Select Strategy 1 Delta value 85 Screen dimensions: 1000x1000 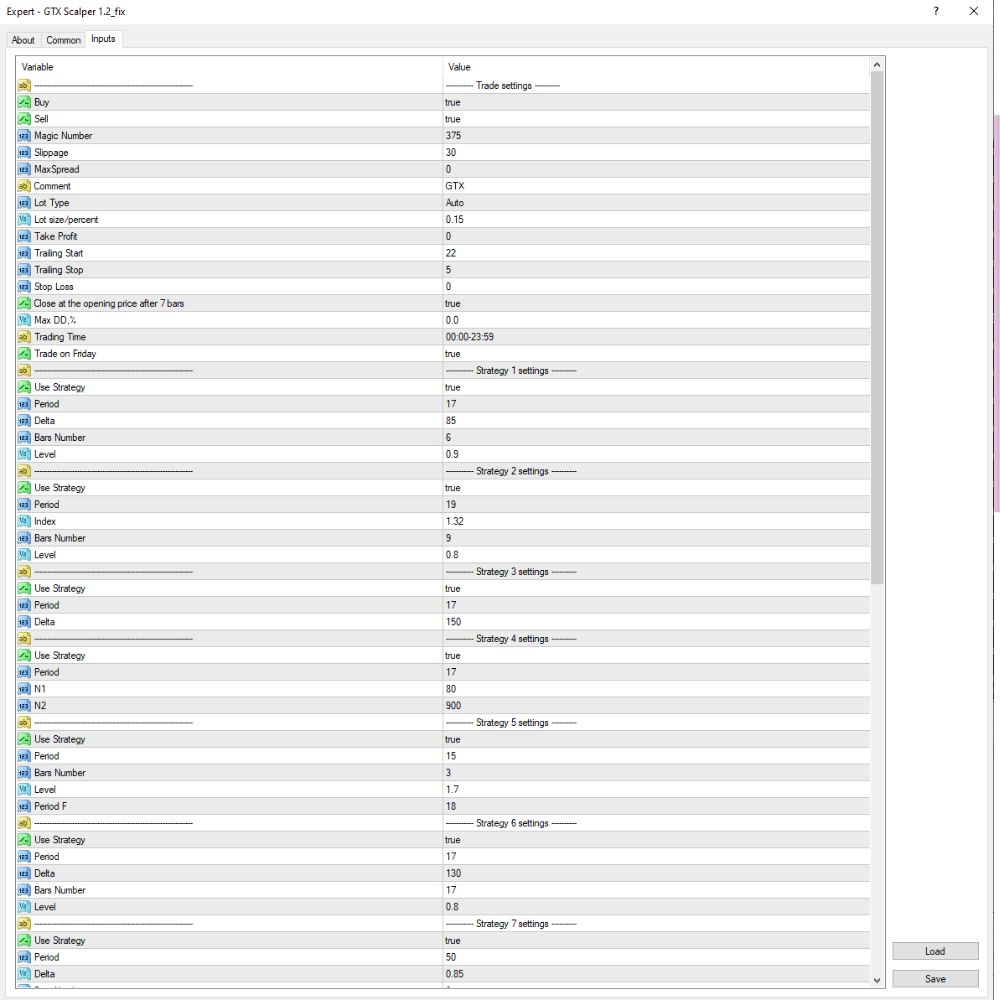click(451, 421)
